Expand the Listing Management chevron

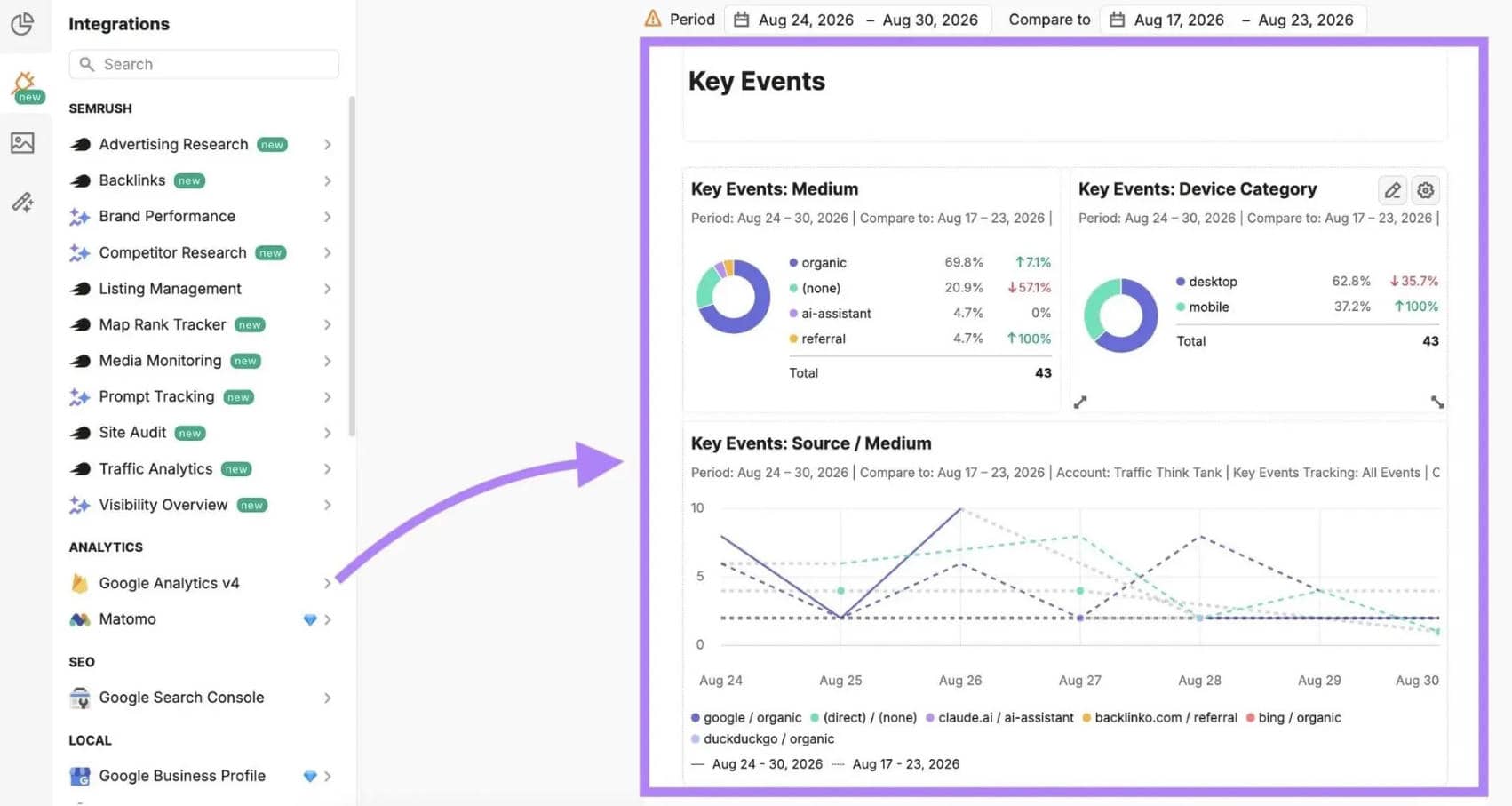328,289
